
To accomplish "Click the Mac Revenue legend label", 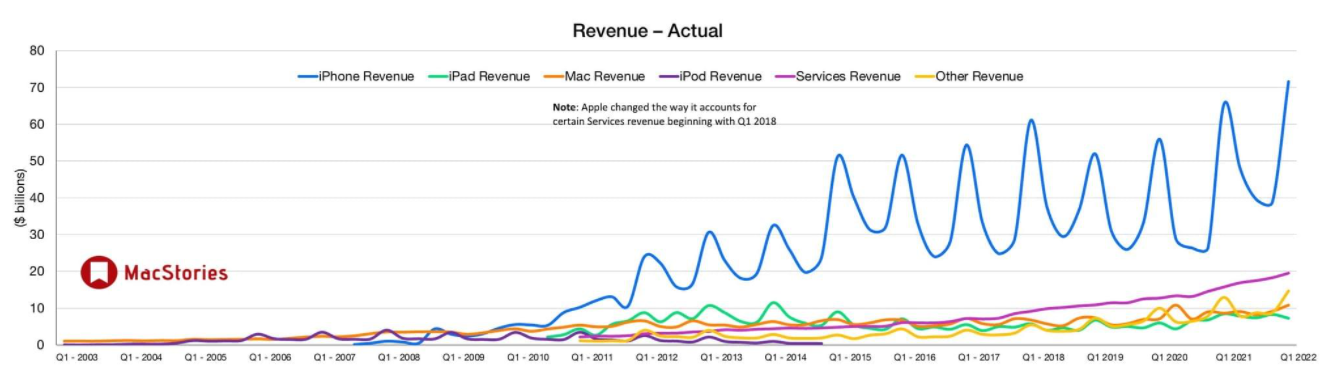I will pyautogui.click(x=605, y=76).
